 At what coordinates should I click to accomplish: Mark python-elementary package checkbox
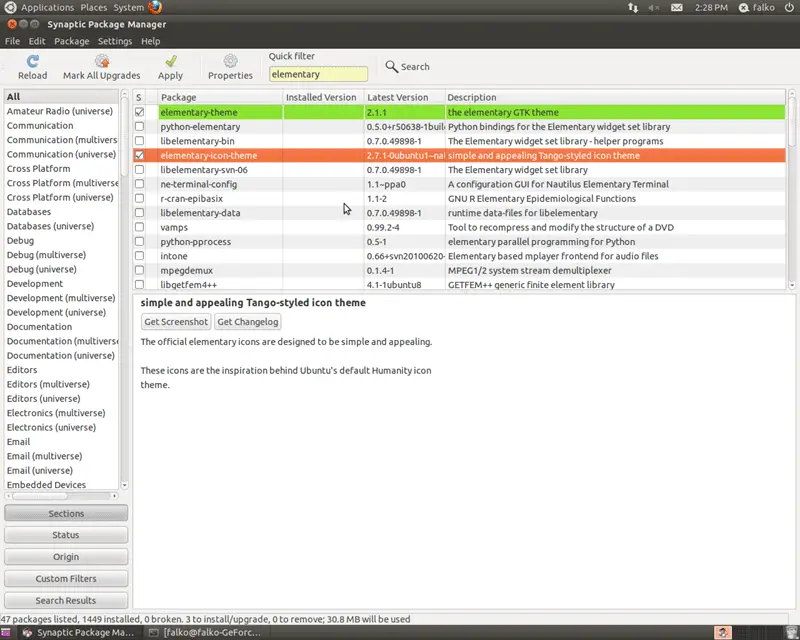point(139,126)
